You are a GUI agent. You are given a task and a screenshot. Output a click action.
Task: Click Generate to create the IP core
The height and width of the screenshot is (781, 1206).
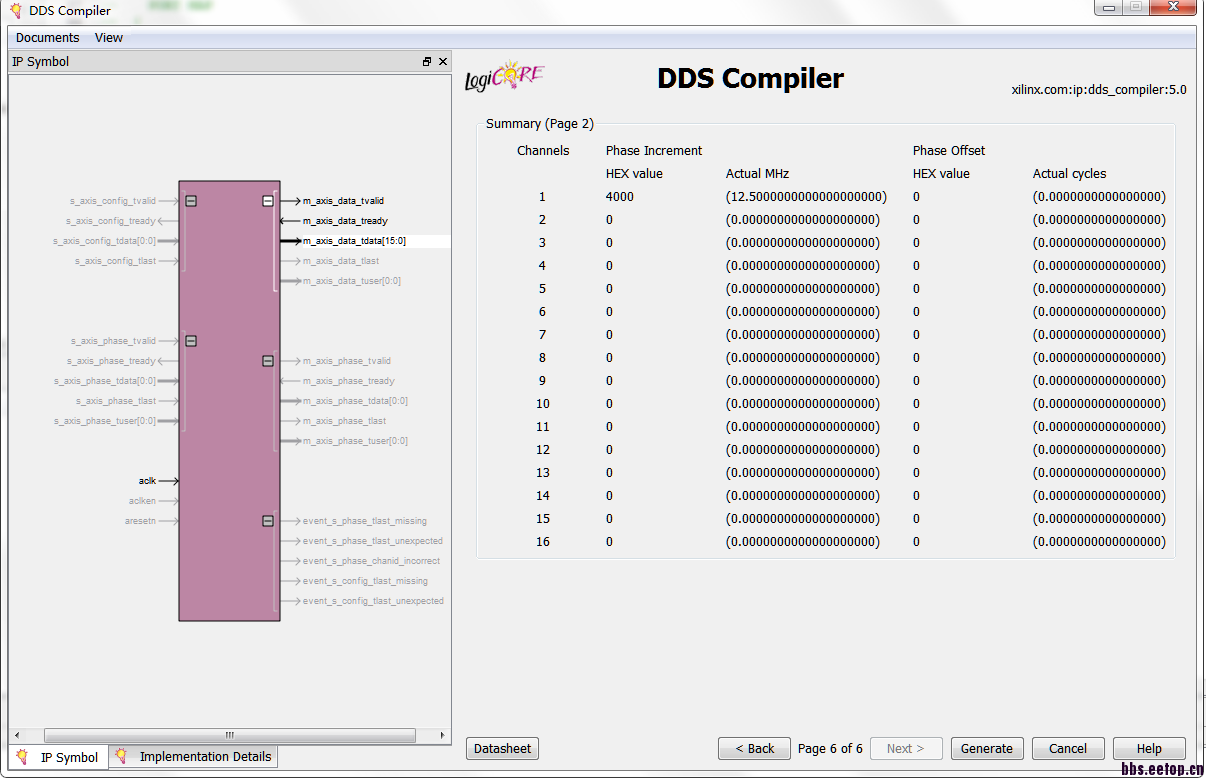[x=987, y=748]
